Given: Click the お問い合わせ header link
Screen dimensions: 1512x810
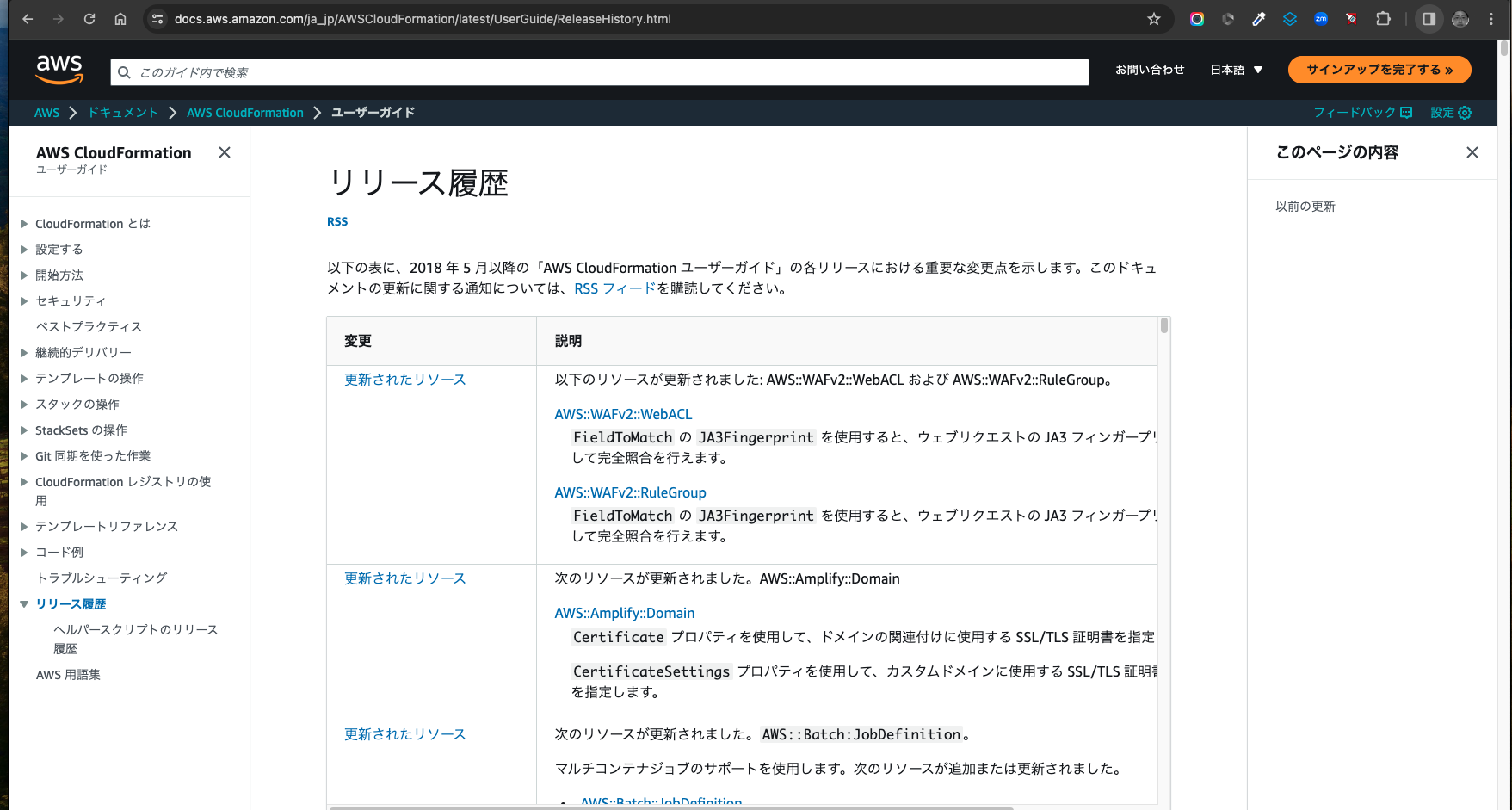Looking at the screenshot, I should click(x=1150, y=70).
